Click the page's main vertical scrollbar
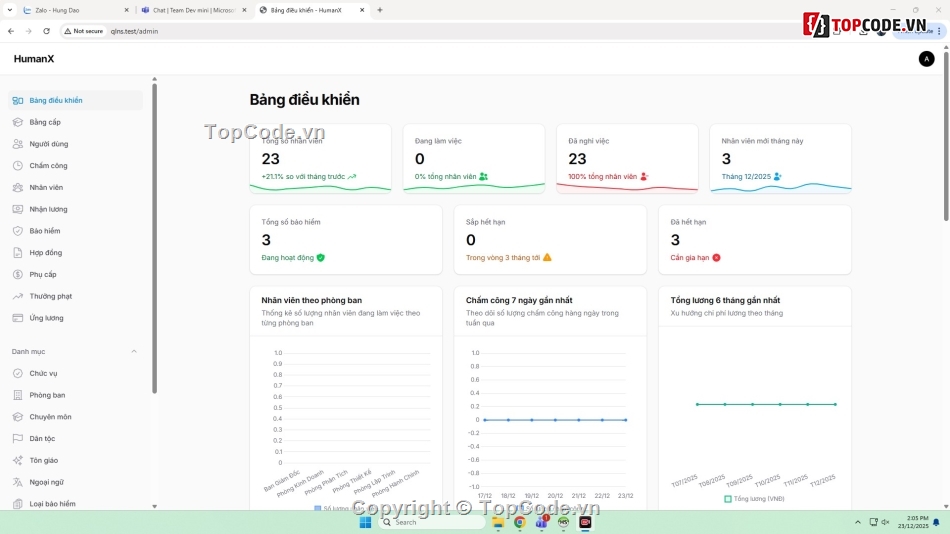This screenshot has height=534, width=950. pos(946,135)
